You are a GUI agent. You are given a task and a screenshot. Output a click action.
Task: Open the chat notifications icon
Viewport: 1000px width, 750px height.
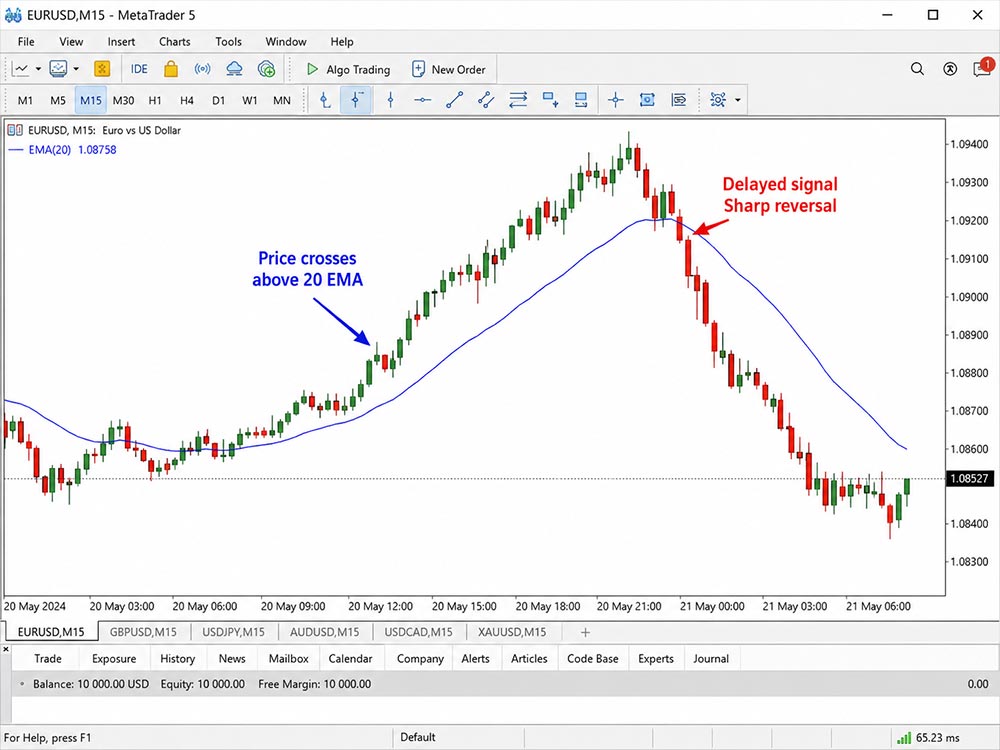[x=983, y=67]
